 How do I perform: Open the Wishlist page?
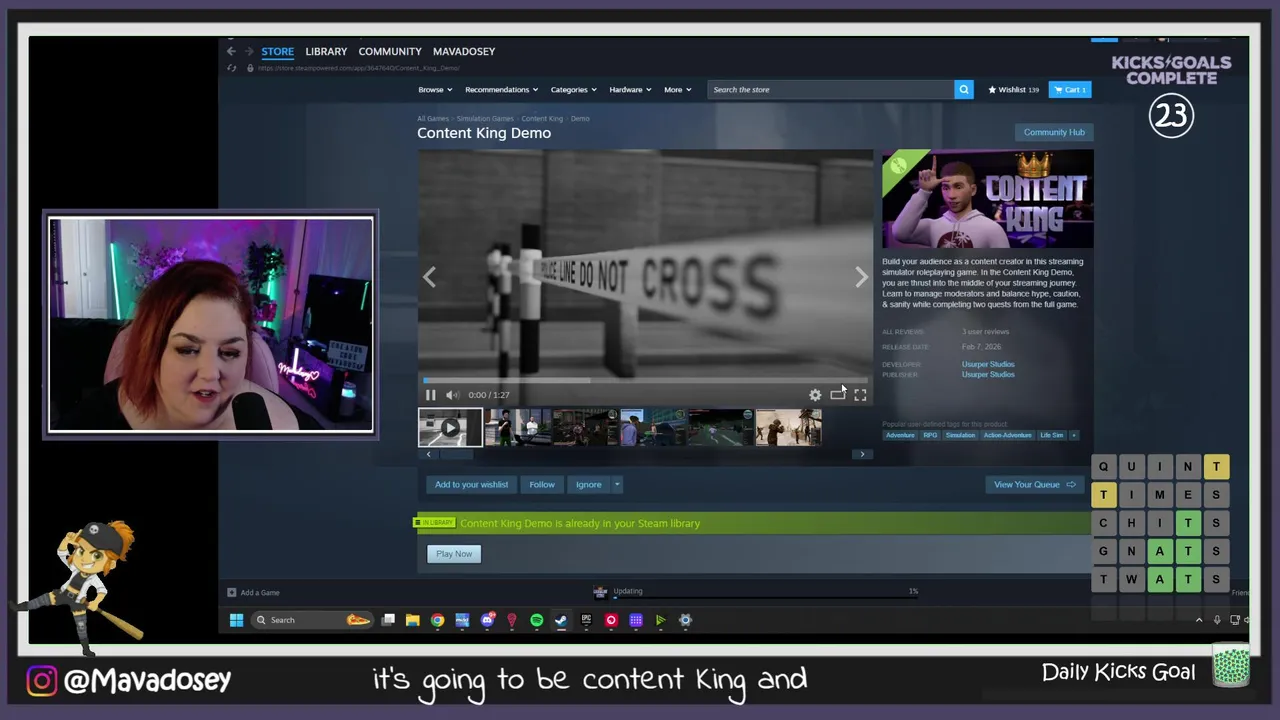coord(1013,90)
